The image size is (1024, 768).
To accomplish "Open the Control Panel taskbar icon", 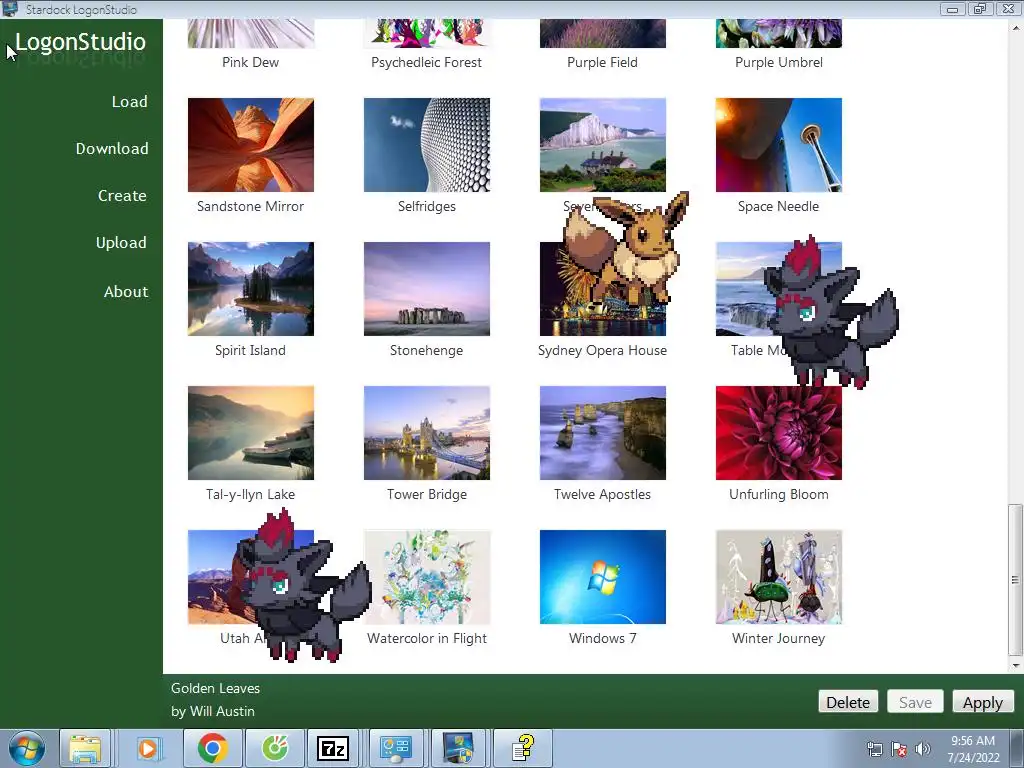I will pos(395,748).
